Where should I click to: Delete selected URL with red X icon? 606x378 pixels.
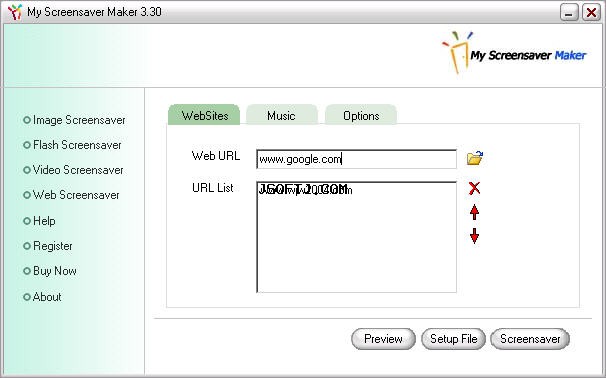[x=474, y=188]
